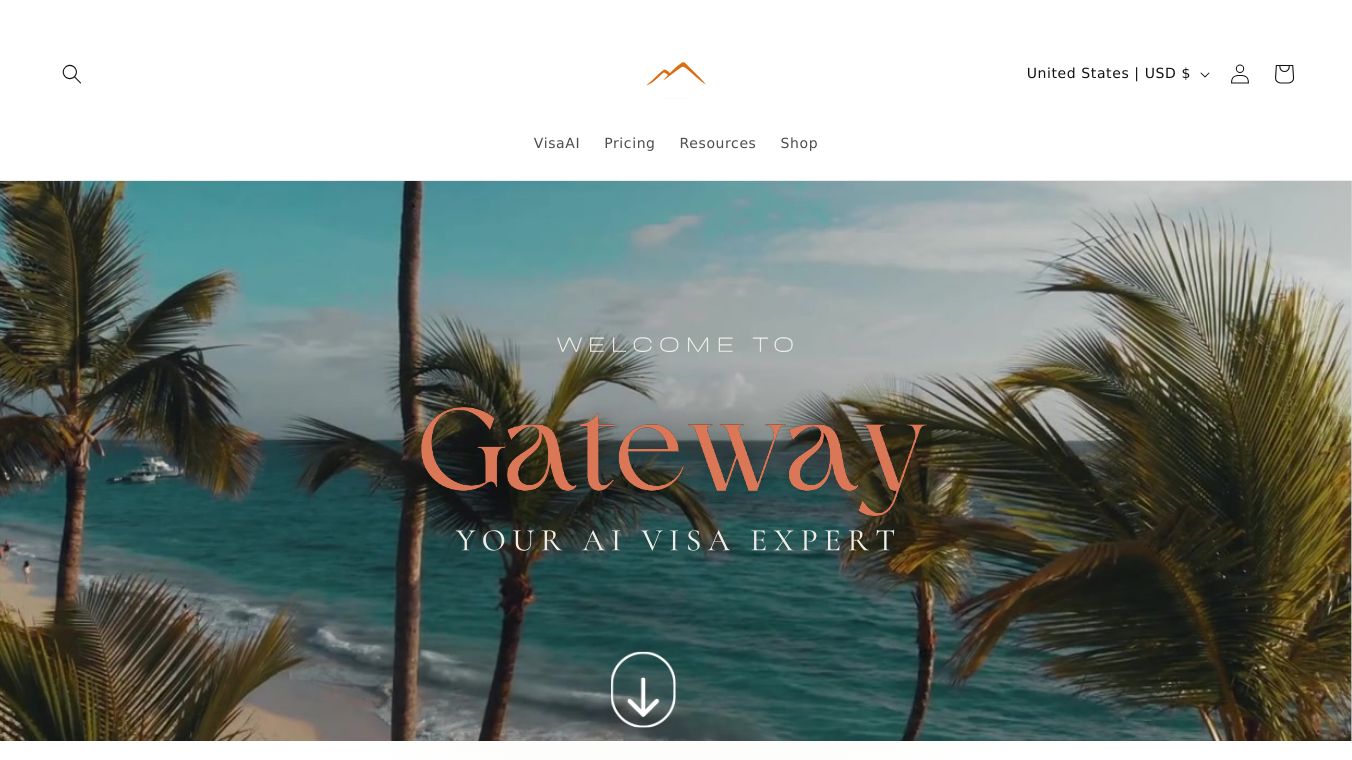Open the Resources menu link
Image resolution: width=1352 pixels, height=760 pixels.
pos(718,143)
